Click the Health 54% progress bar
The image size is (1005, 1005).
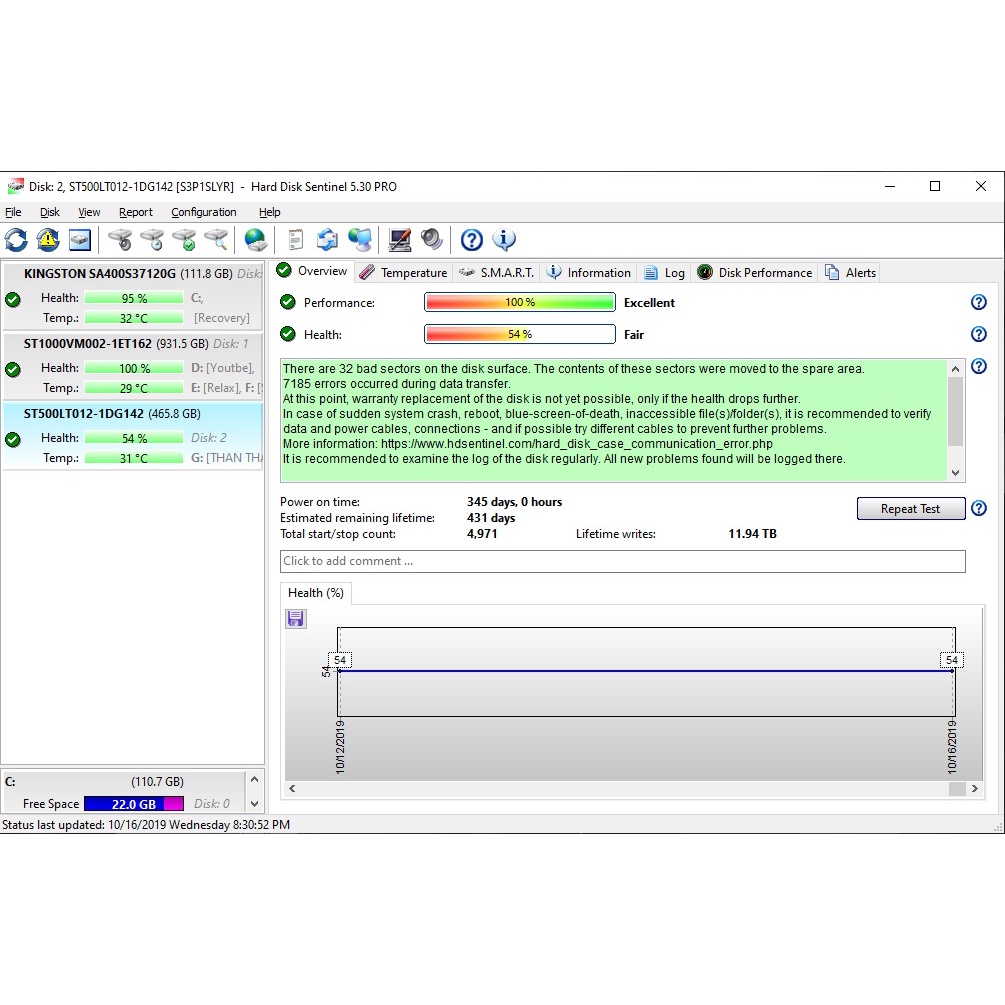coord(519,334)
